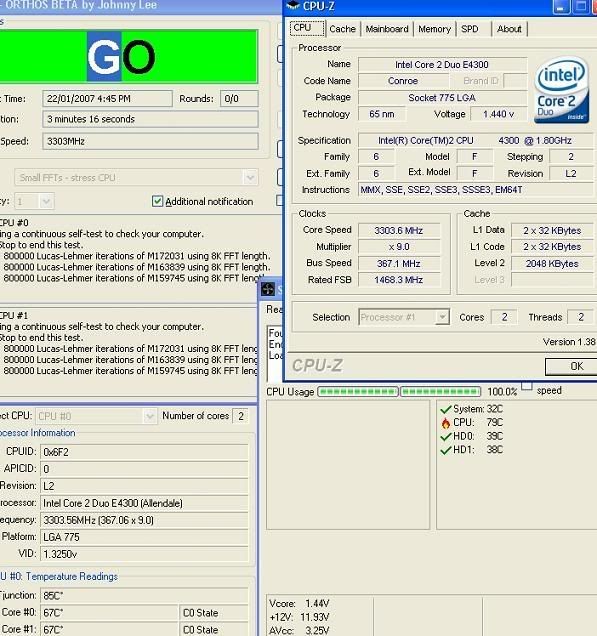Click the Multiplier value x 9.0
The height and width of the screenshot is (636, 597).
(x=399, y=247)
